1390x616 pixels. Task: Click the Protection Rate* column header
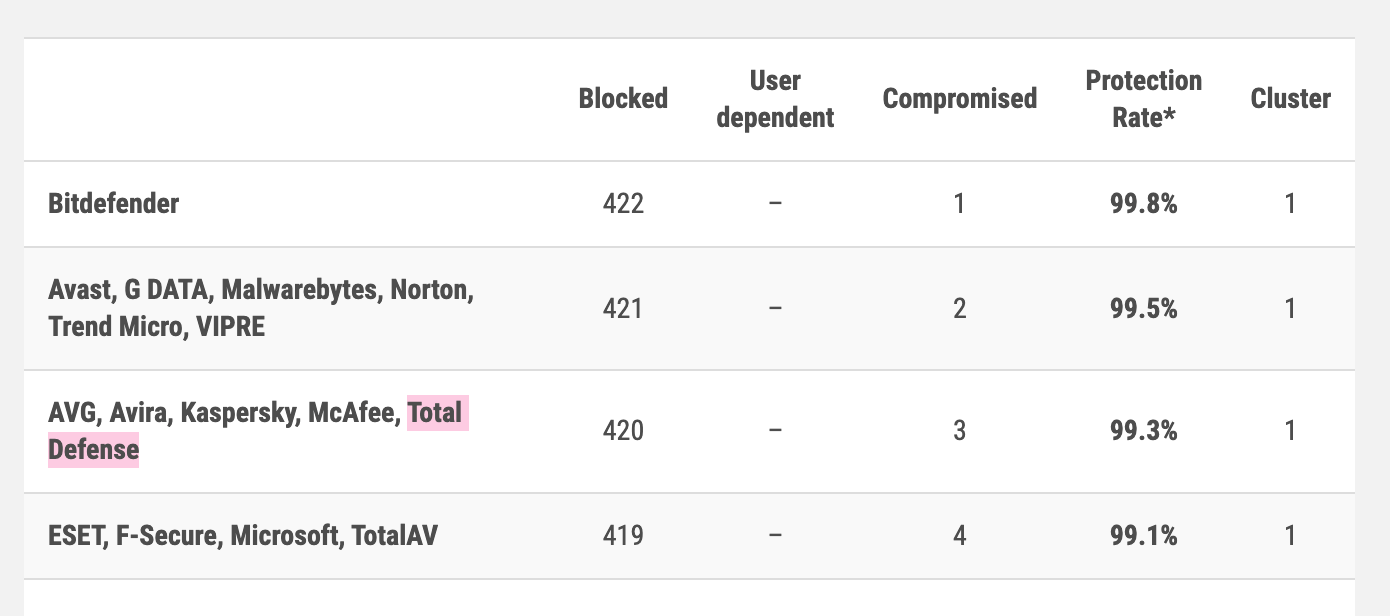(x=1144, y=98)
